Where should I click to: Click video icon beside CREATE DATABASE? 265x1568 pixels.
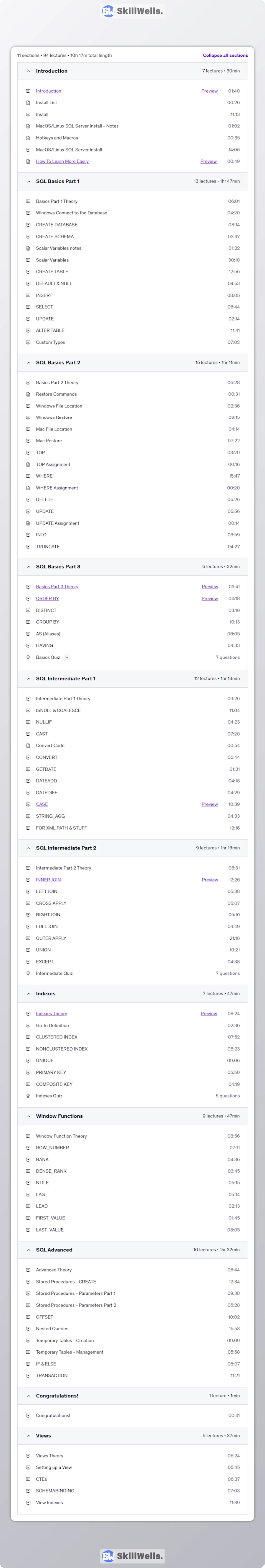click(28, 225)
